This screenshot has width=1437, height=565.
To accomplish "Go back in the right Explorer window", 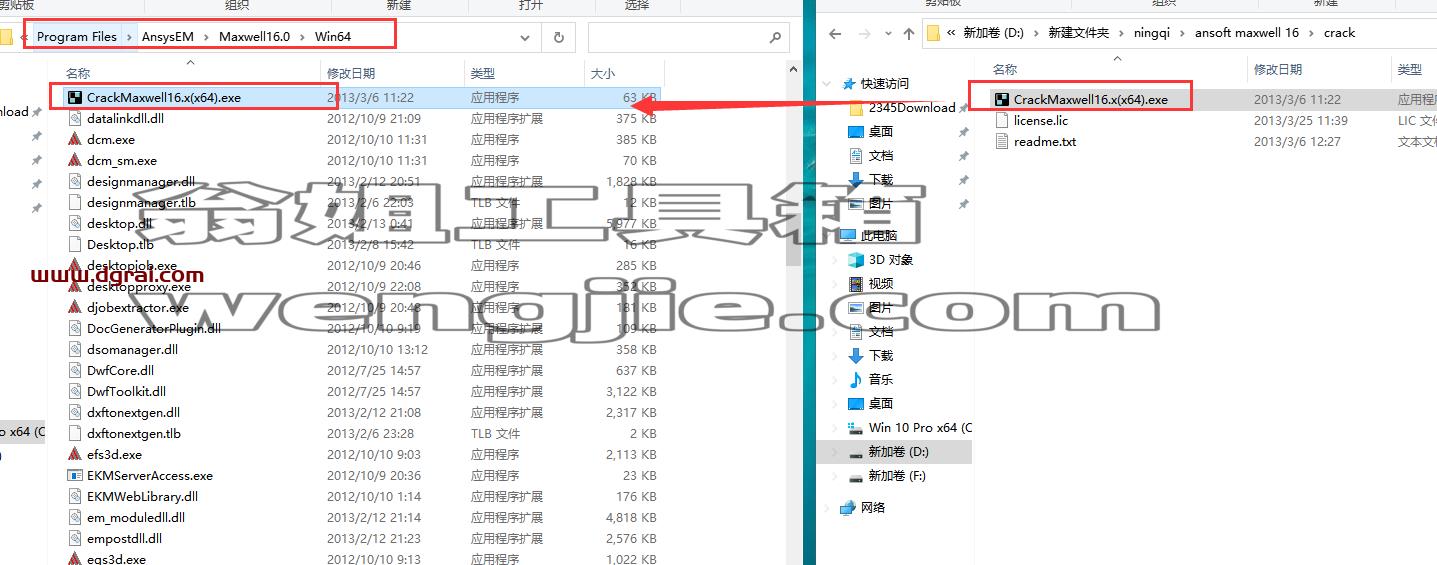I will pos(835,33).
